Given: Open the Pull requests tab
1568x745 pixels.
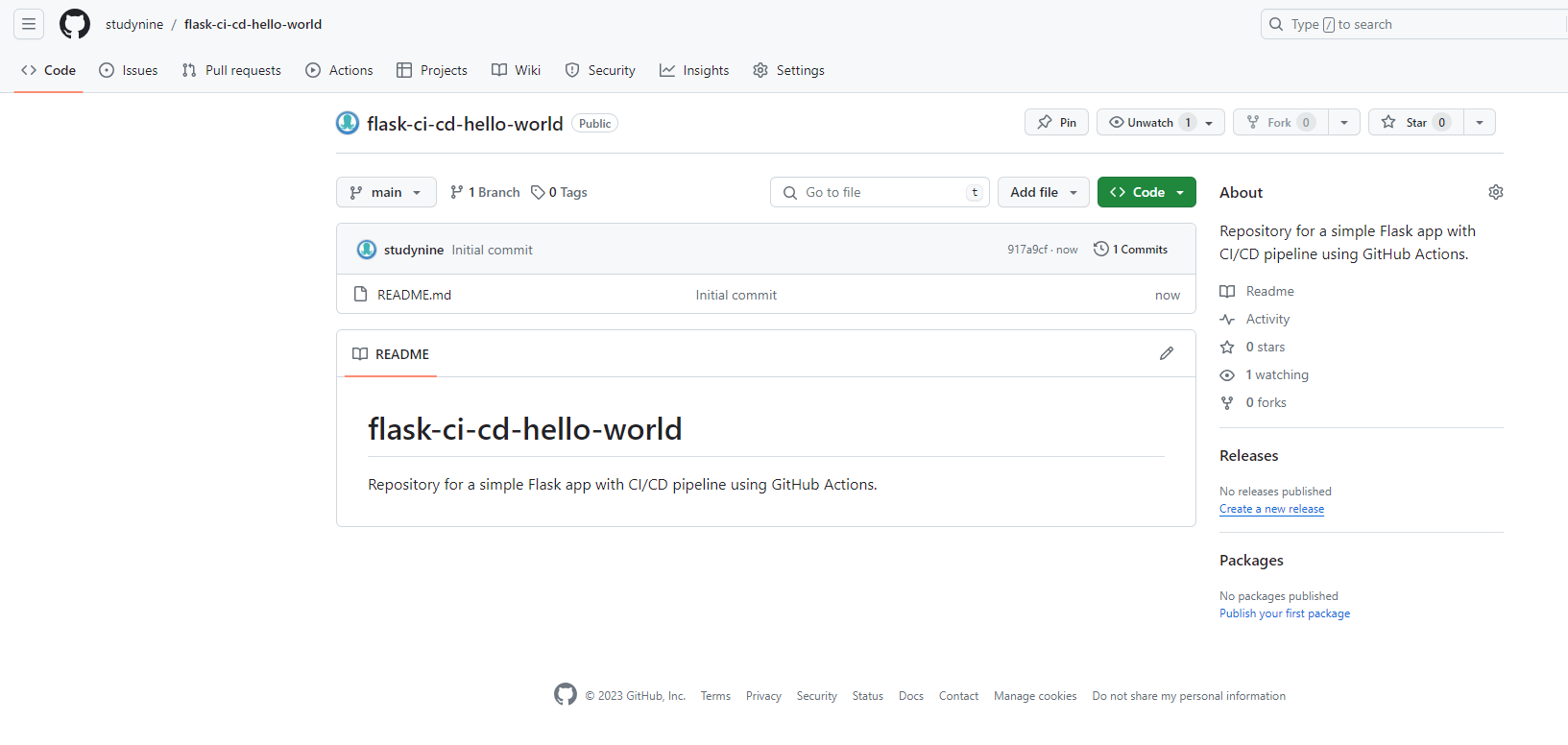Looking at the screenshot, I should [x=231, y=70].
